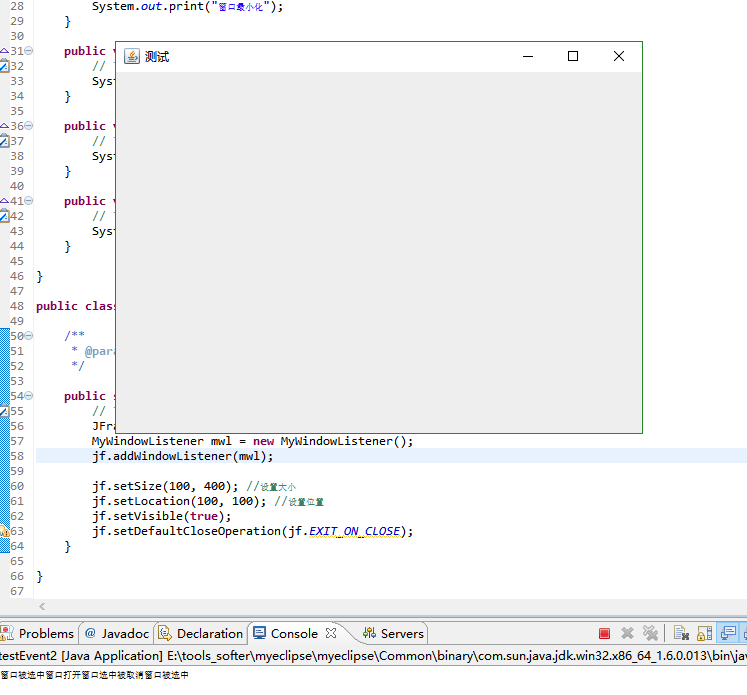Collapse the method fold at line 41
Screen dimensions: 747x695
pyautogui.click(x=29, y=201)
